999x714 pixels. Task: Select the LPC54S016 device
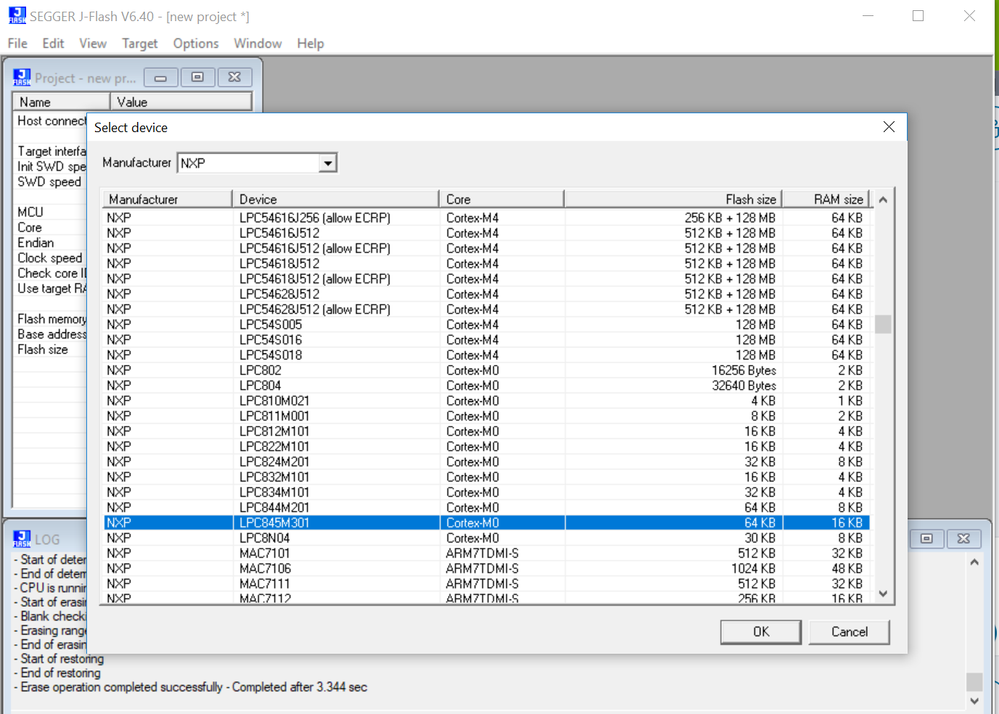point(487,339)
